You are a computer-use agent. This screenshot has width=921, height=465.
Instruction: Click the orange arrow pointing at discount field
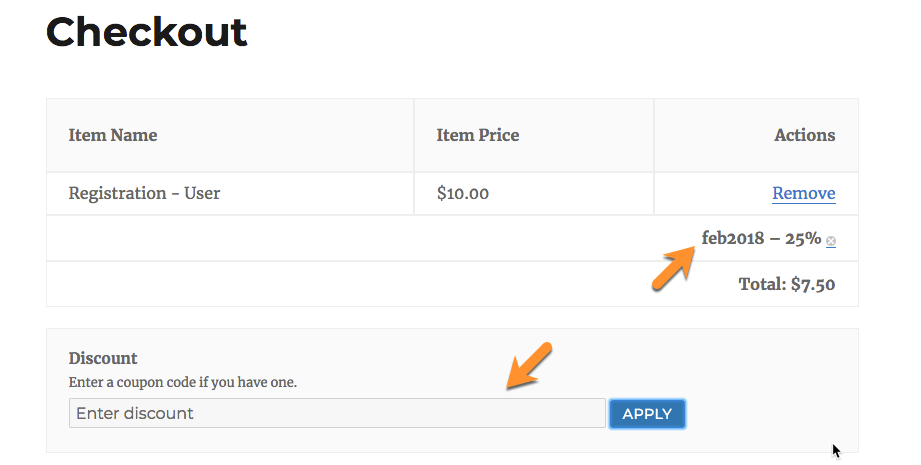[x=530, y=366]
